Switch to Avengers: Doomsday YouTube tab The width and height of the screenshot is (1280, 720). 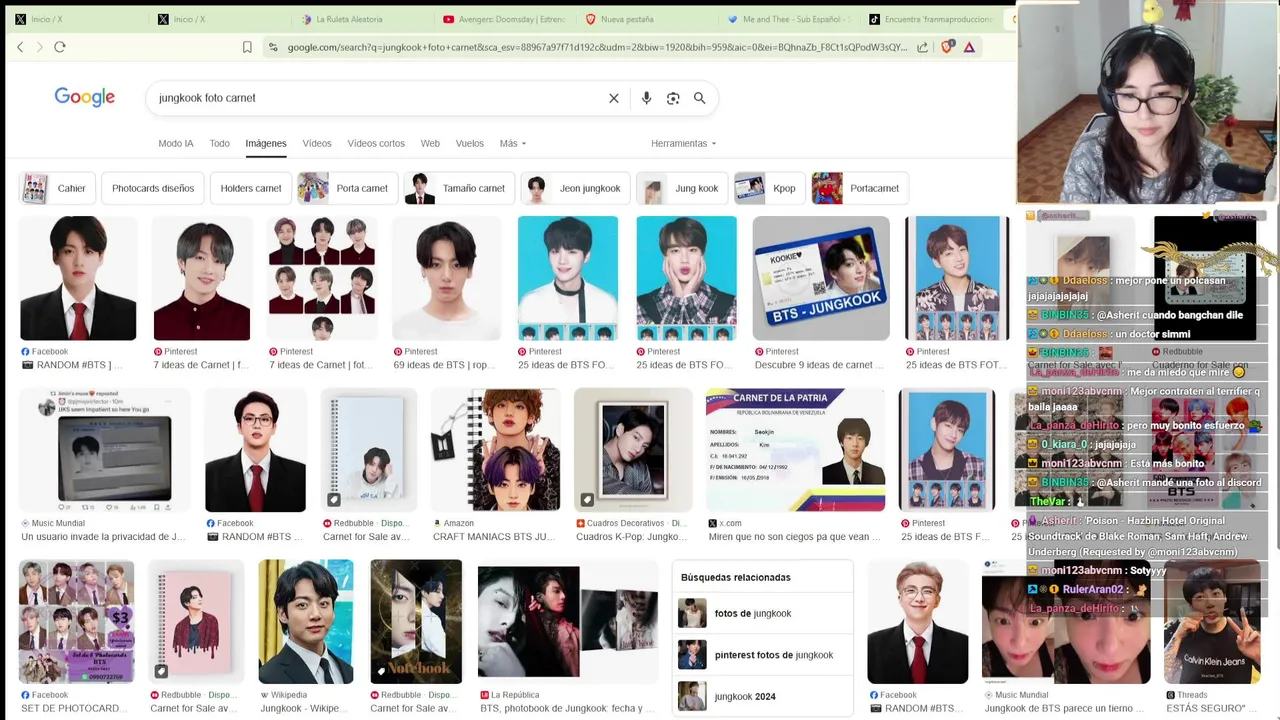[x=505, y=19]
